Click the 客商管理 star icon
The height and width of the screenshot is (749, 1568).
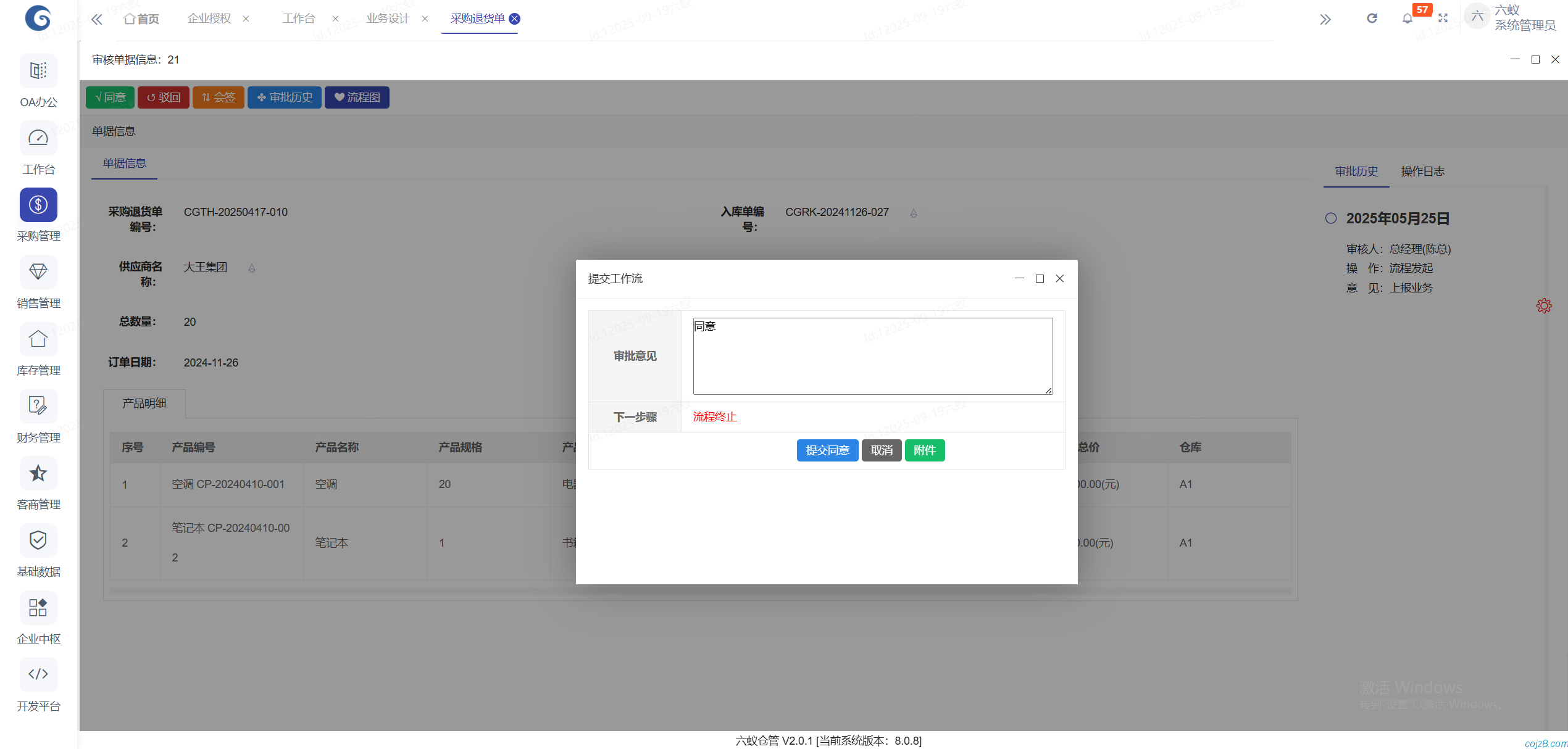[38, 473]
